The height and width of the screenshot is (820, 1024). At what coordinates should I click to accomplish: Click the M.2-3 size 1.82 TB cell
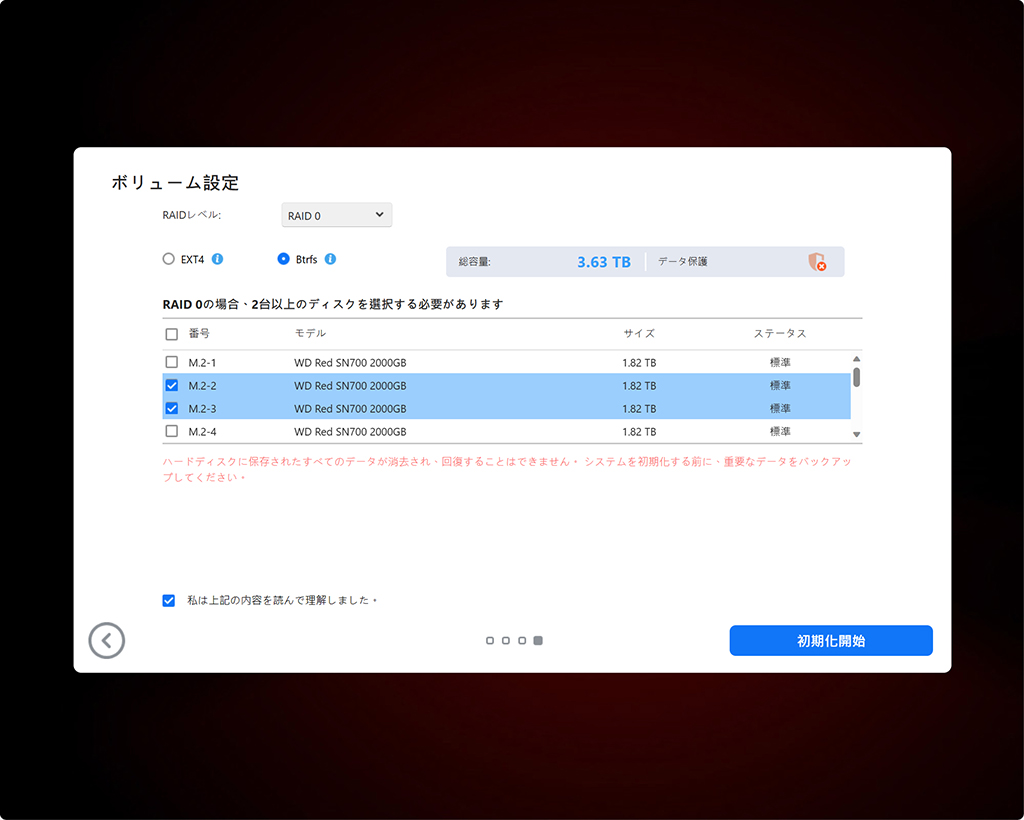pos(639,409)
